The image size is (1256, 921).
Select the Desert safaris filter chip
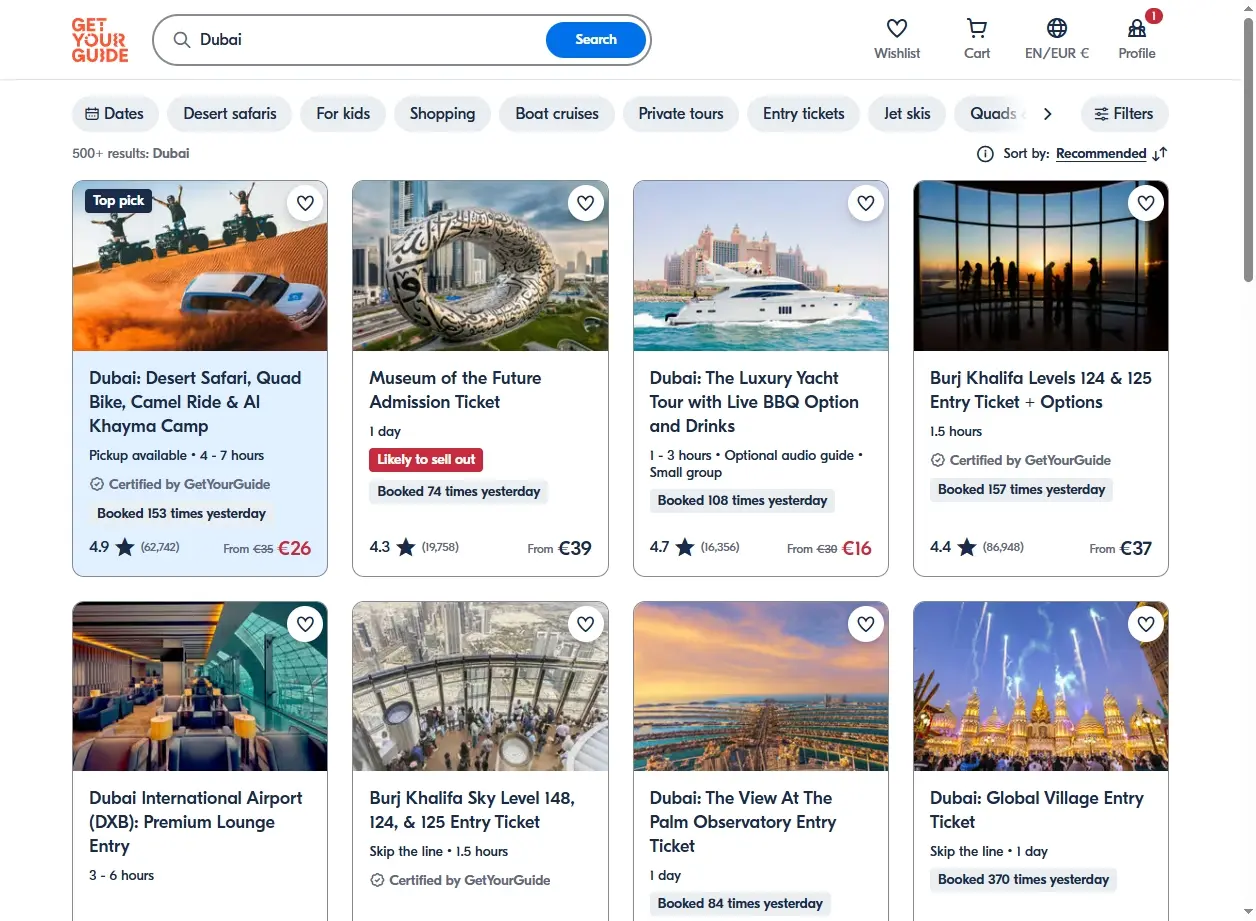[230, 114]
